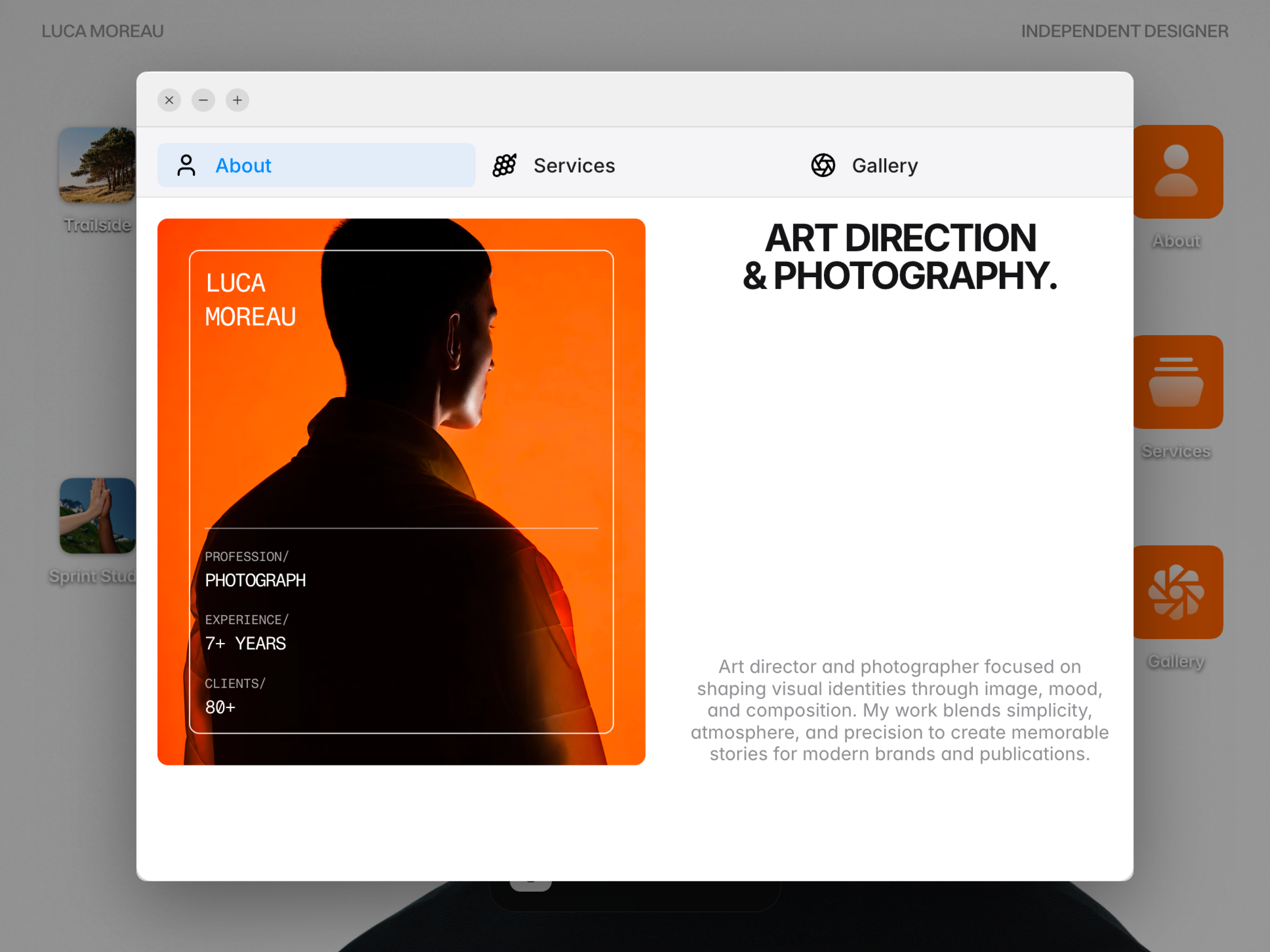Select the About tab label

243,165
